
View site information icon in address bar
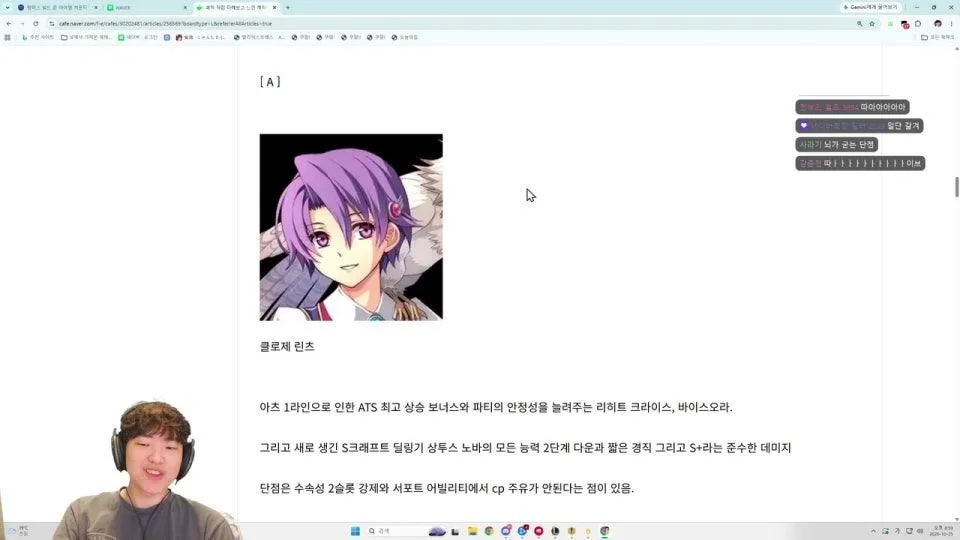click(52, 23)
